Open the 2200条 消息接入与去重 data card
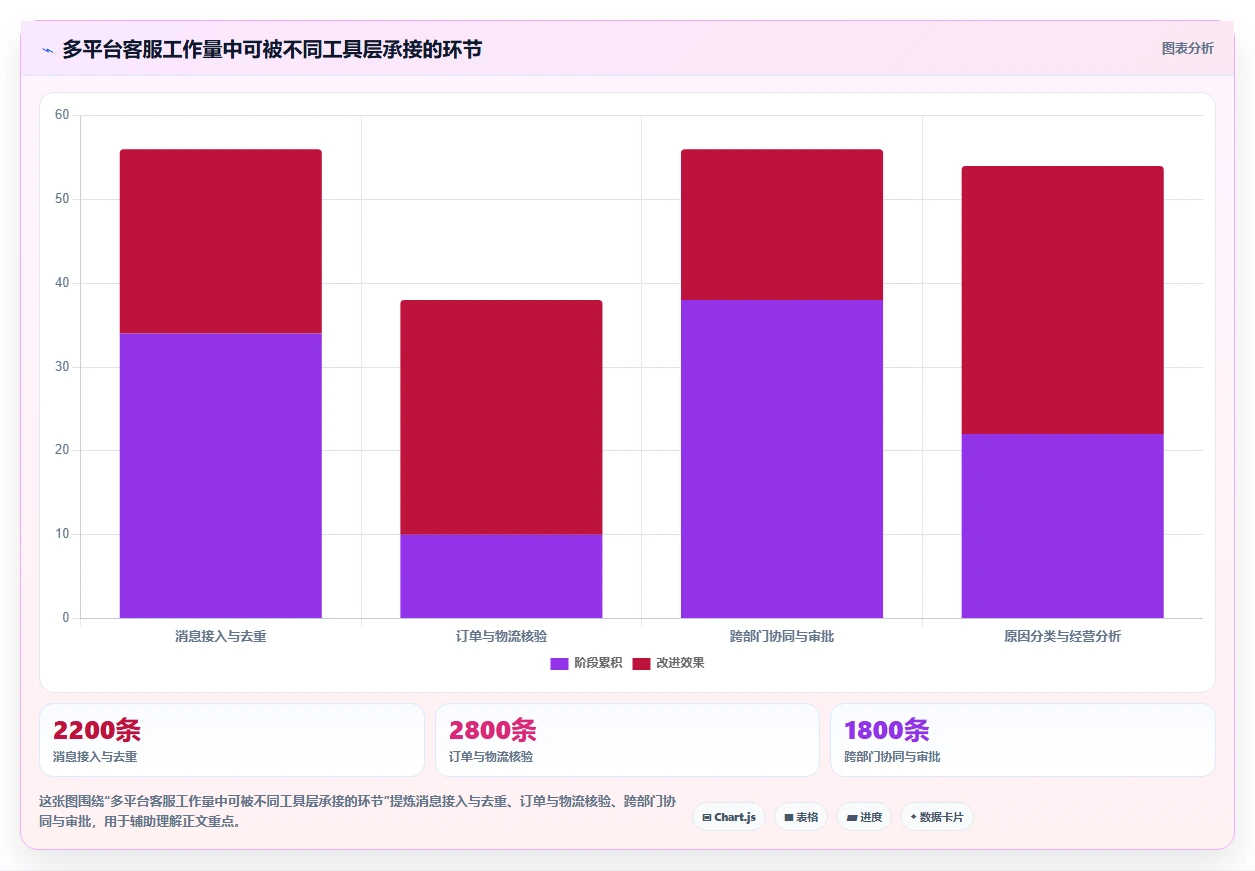The image size is (1255, 871). (232, 740)
